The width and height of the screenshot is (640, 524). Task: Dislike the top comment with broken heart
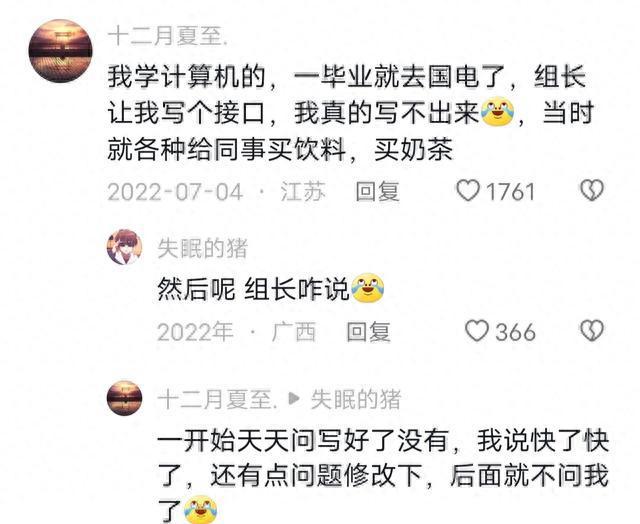click(x=592, y=190)
